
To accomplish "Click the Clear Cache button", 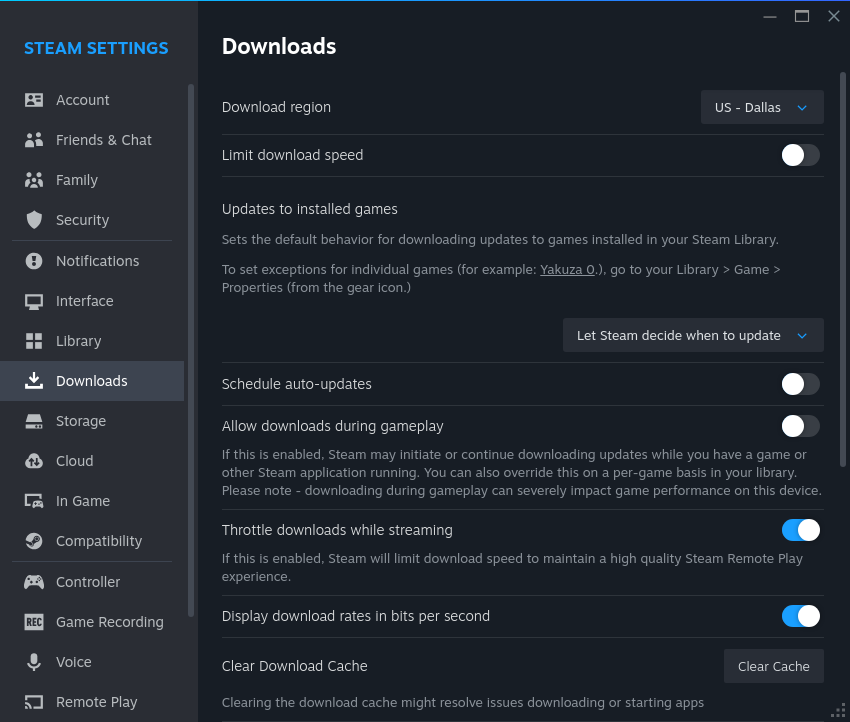I will pos(774,666).
